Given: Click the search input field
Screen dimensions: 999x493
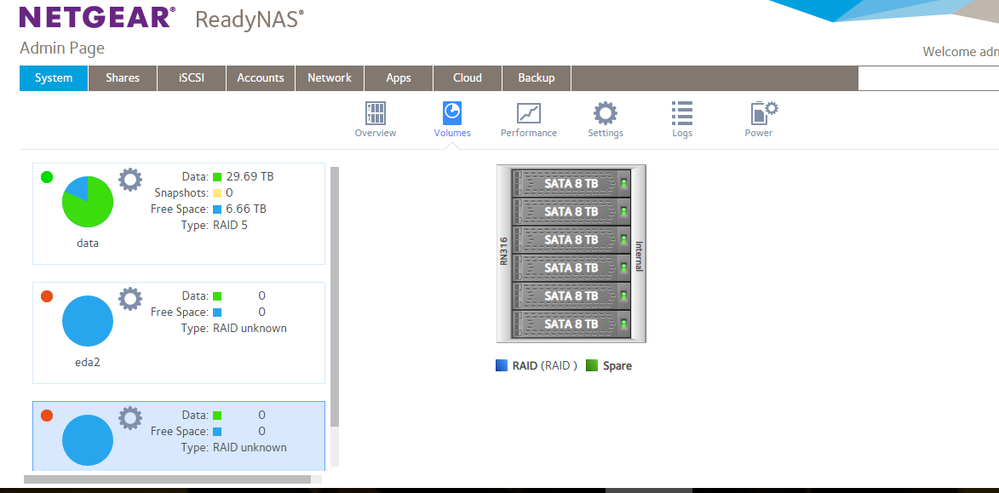Looking at the screenshot, I should 928,79.
